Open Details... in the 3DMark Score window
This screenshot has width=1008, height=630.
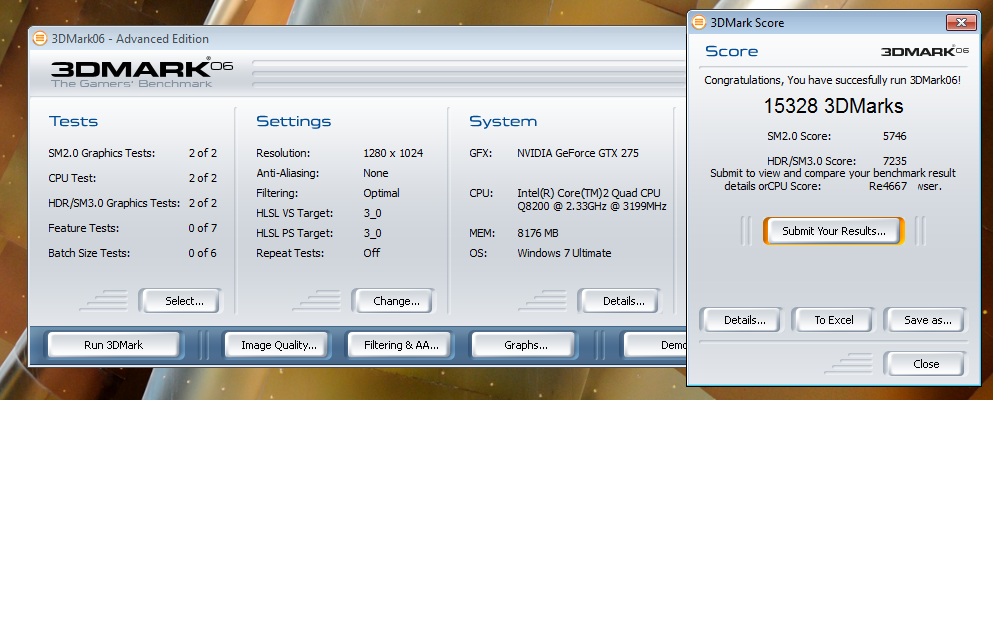[x=741, y=320]
